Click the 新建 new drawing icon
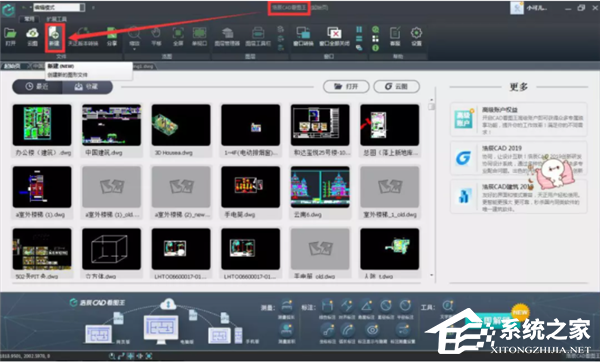The height and width of the screenshot is (363, 600). point(55,37)
